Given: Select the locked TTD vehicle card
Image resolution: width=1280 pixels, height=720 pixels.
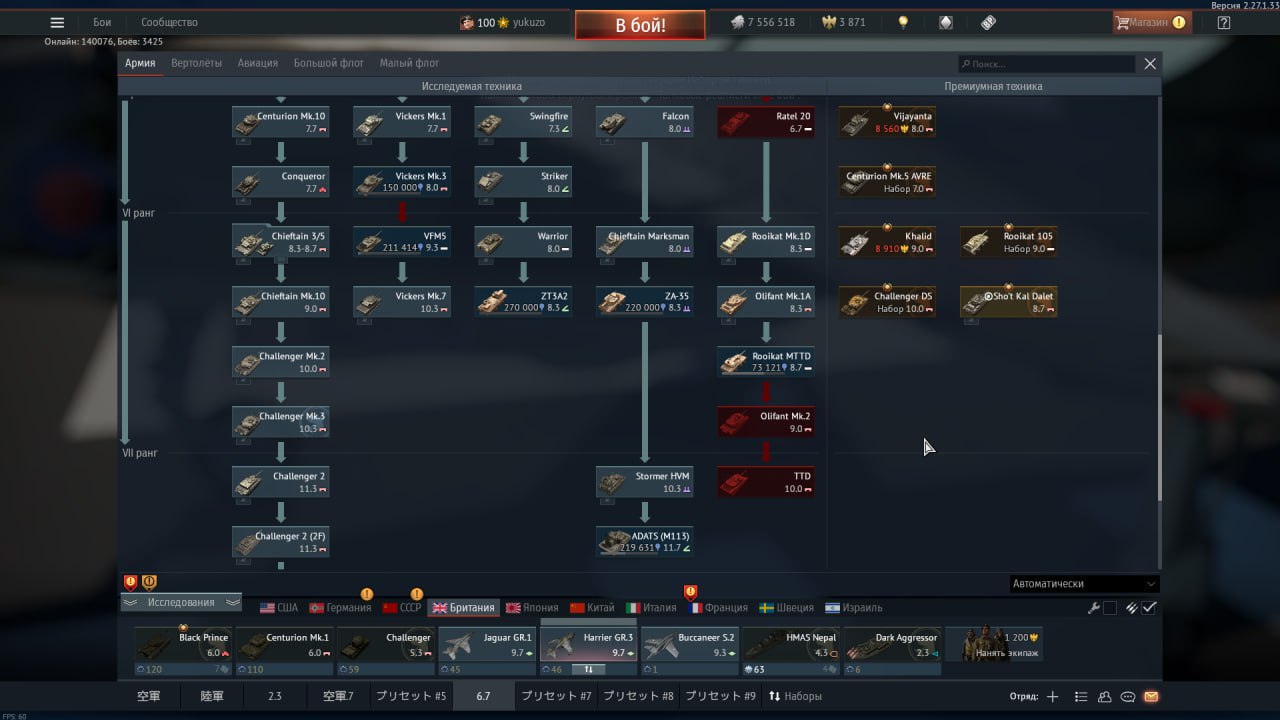Looking at the screenshot, I should [x=766, y=483].
